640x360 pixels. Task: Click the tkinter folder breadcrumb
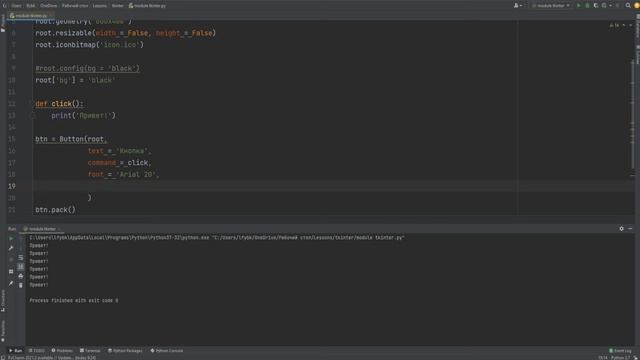(118, 6)
